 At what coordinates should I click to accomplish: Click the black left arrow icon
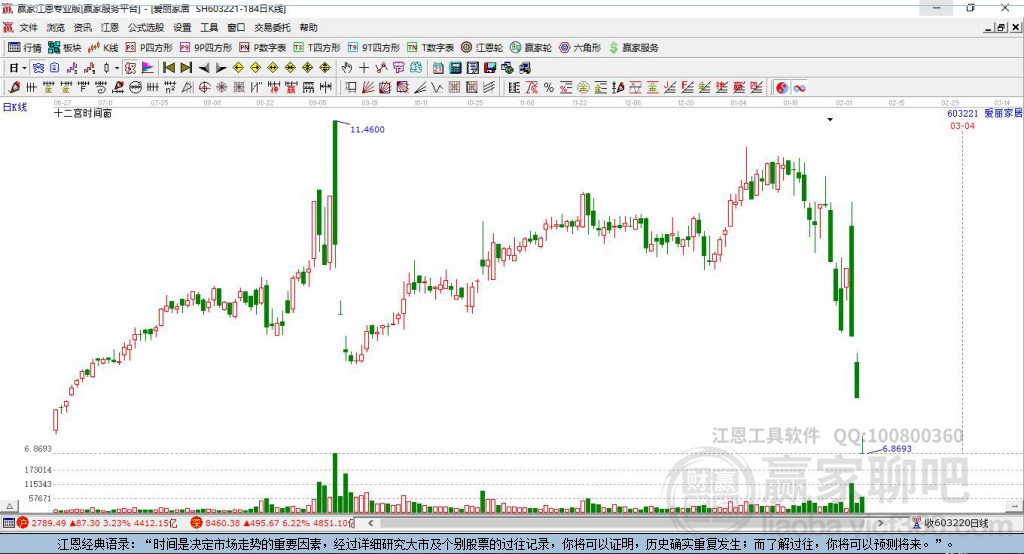(x=204, y=68)
